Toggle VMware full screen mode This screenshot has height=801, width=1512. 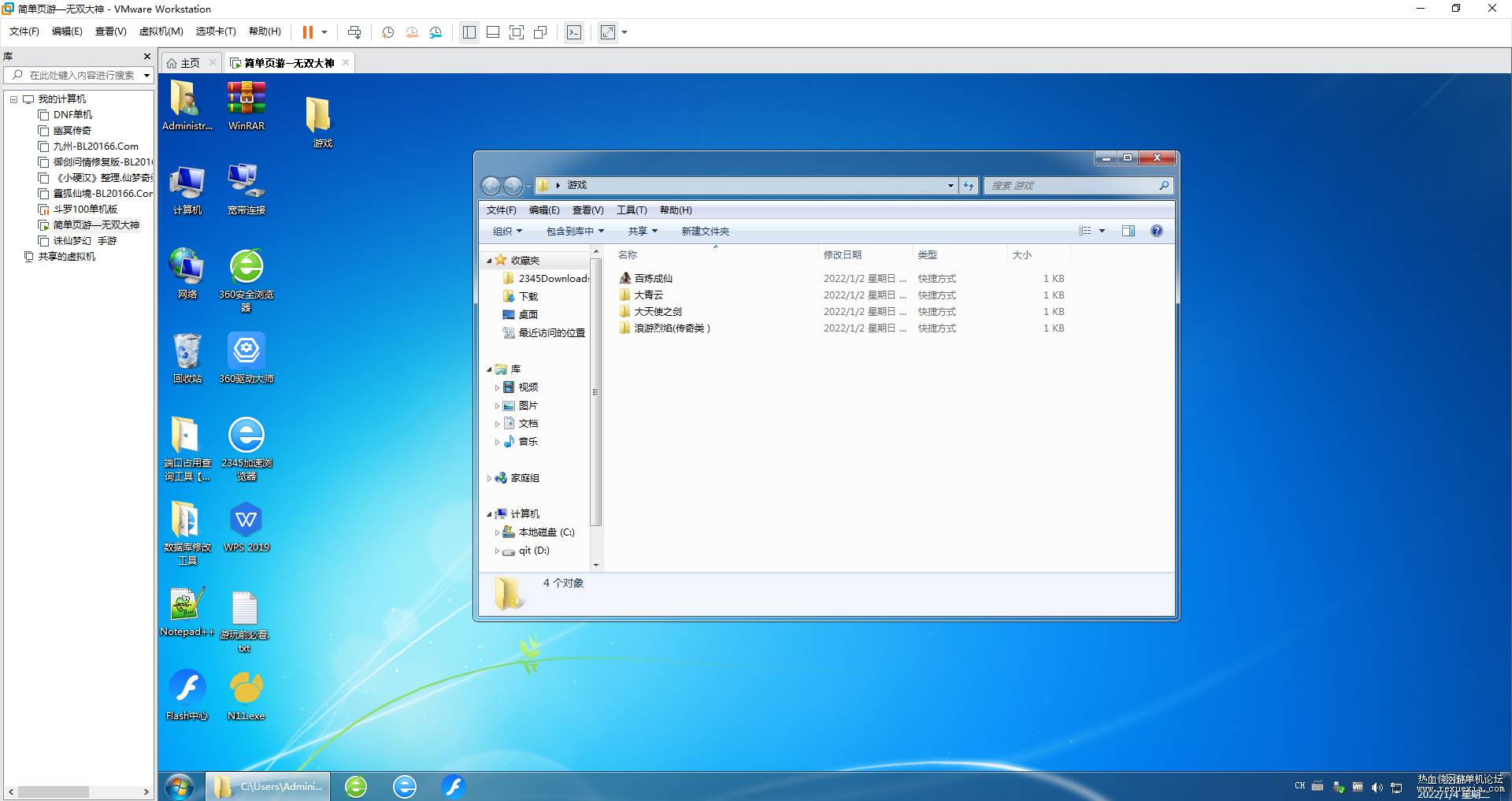pos(517,32)
